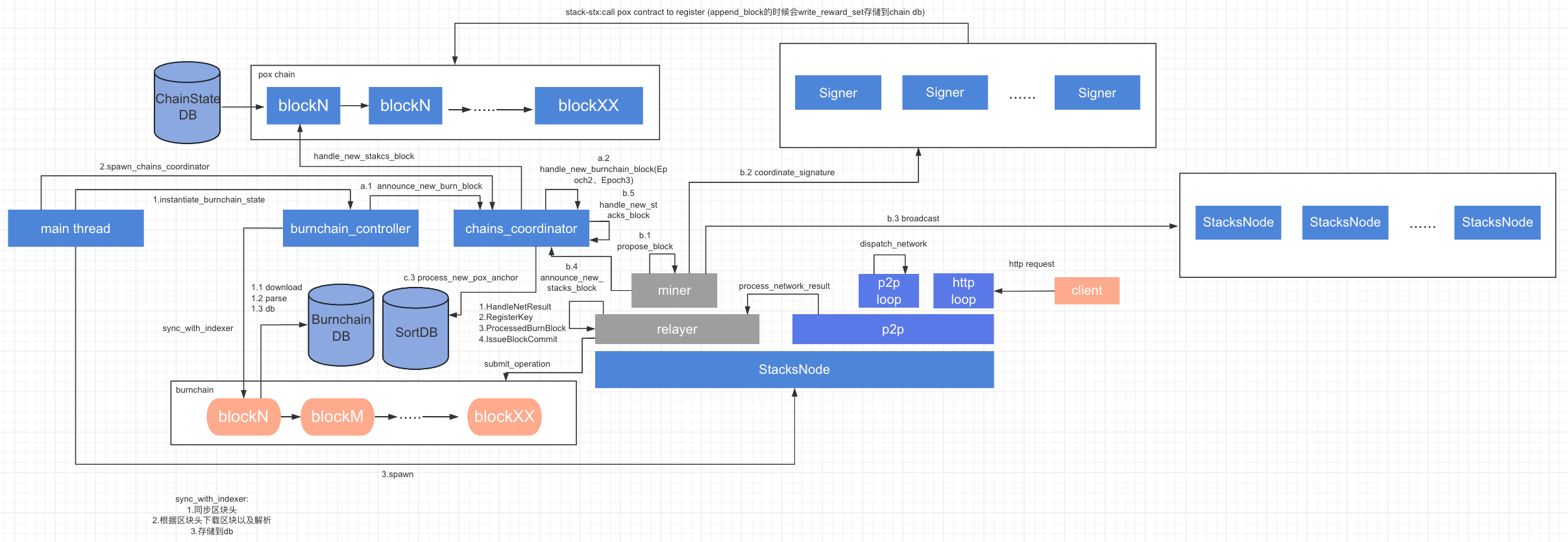Screen dimensions: 1568x542
Task: Click the wide StacksNode bar below relayer
Action: pos(794,370)
